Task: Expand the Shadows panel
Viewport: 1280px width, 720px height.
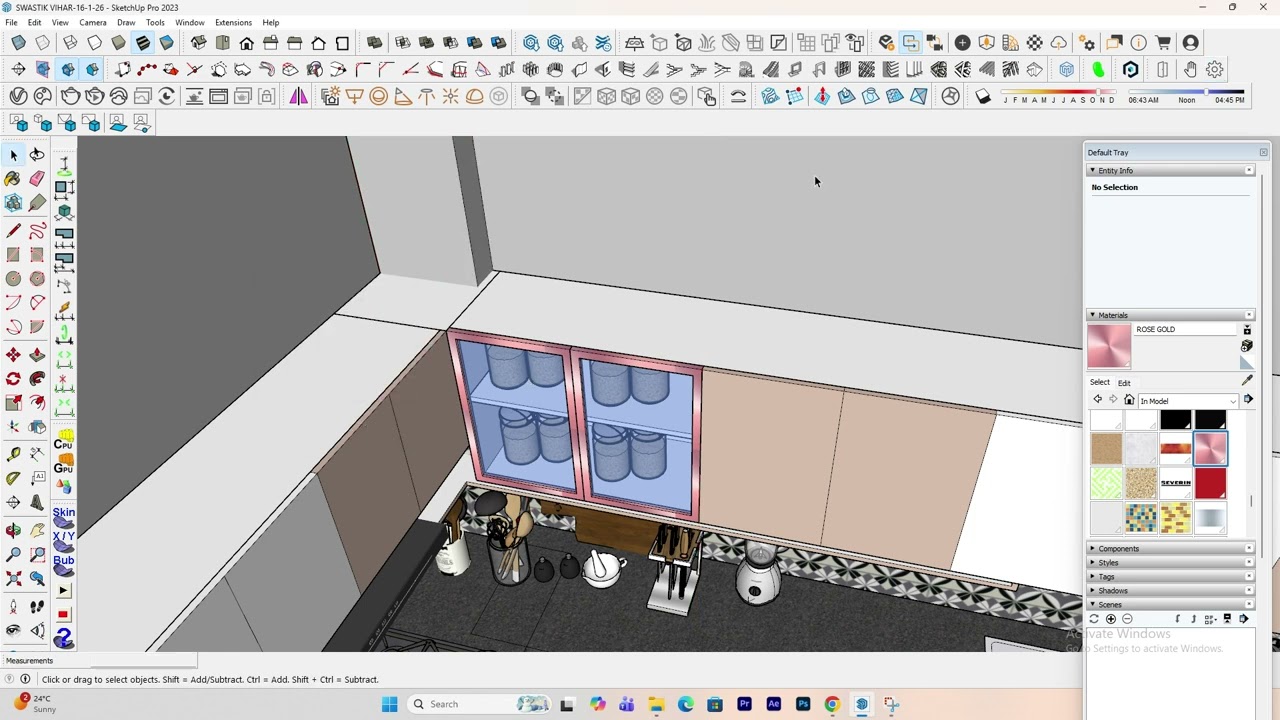Action: coord(1170,591)
